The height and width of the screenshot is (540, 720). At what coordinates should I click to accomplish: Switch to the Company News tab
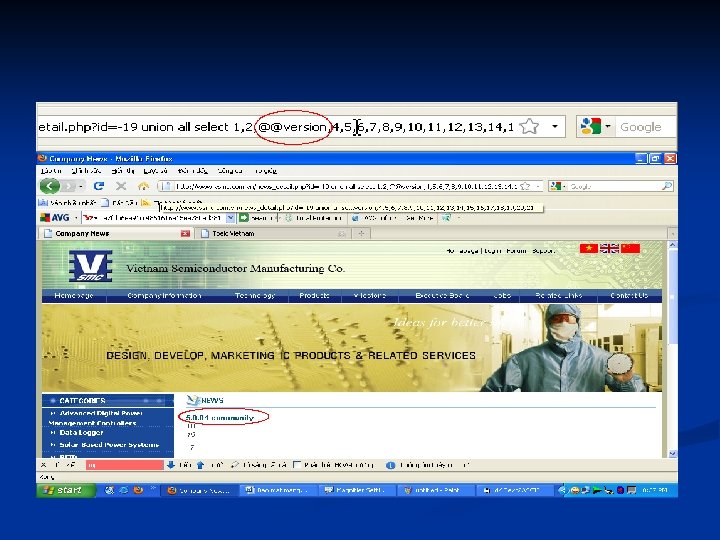pos(115,233)
